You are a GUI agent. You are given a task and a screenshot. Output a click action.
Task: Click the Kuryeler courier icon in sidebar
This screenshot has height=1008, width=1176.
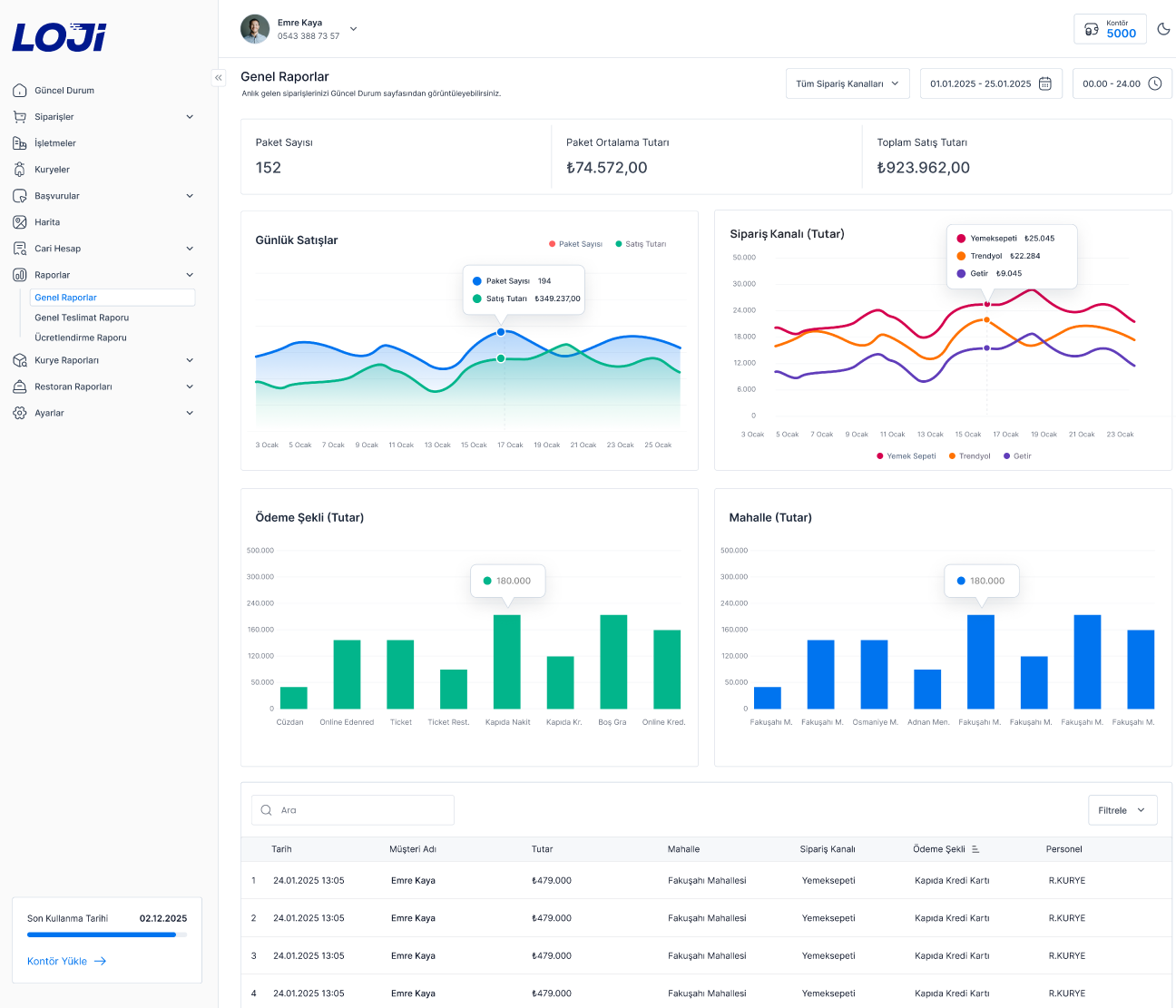click(20, 170)
